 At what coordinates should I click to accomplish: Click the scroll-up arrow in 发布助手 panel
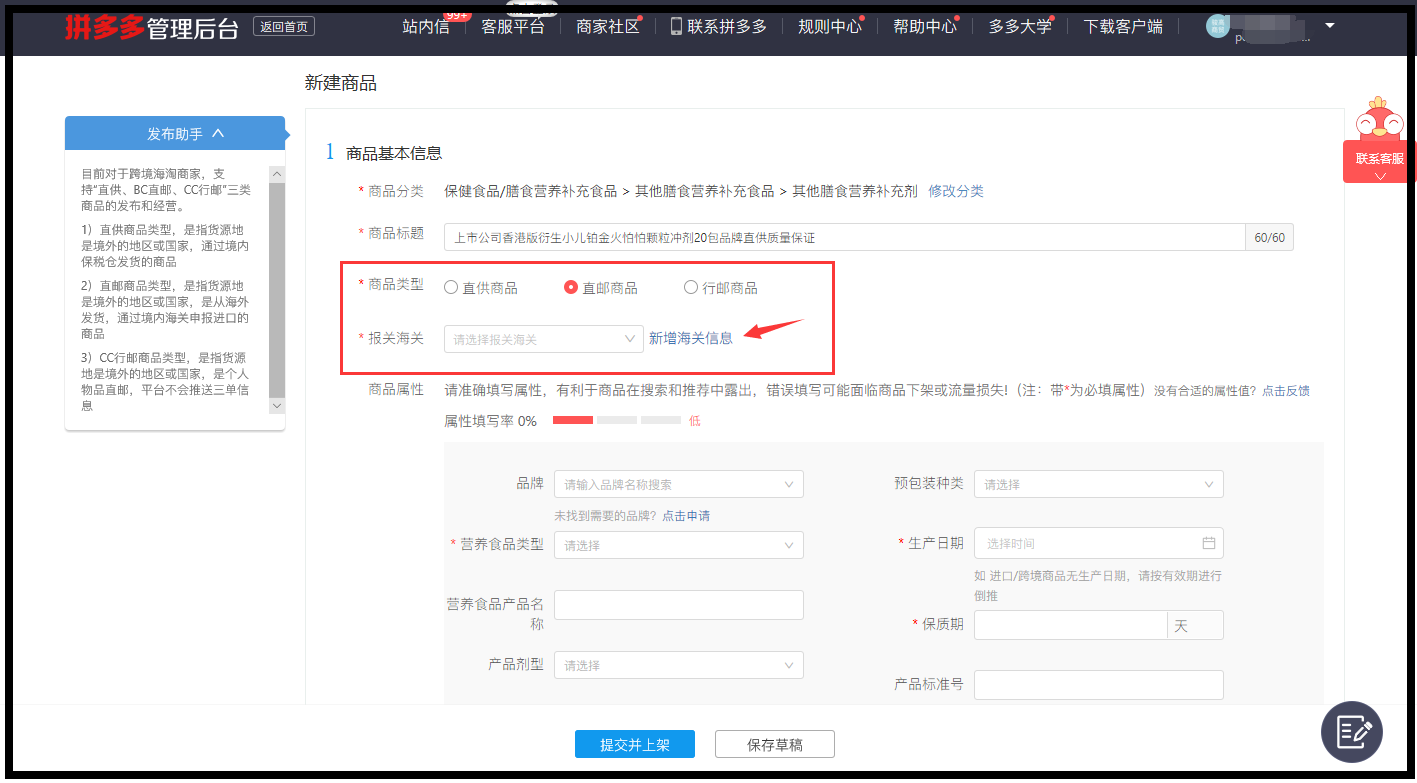click(x=277, y=174)
